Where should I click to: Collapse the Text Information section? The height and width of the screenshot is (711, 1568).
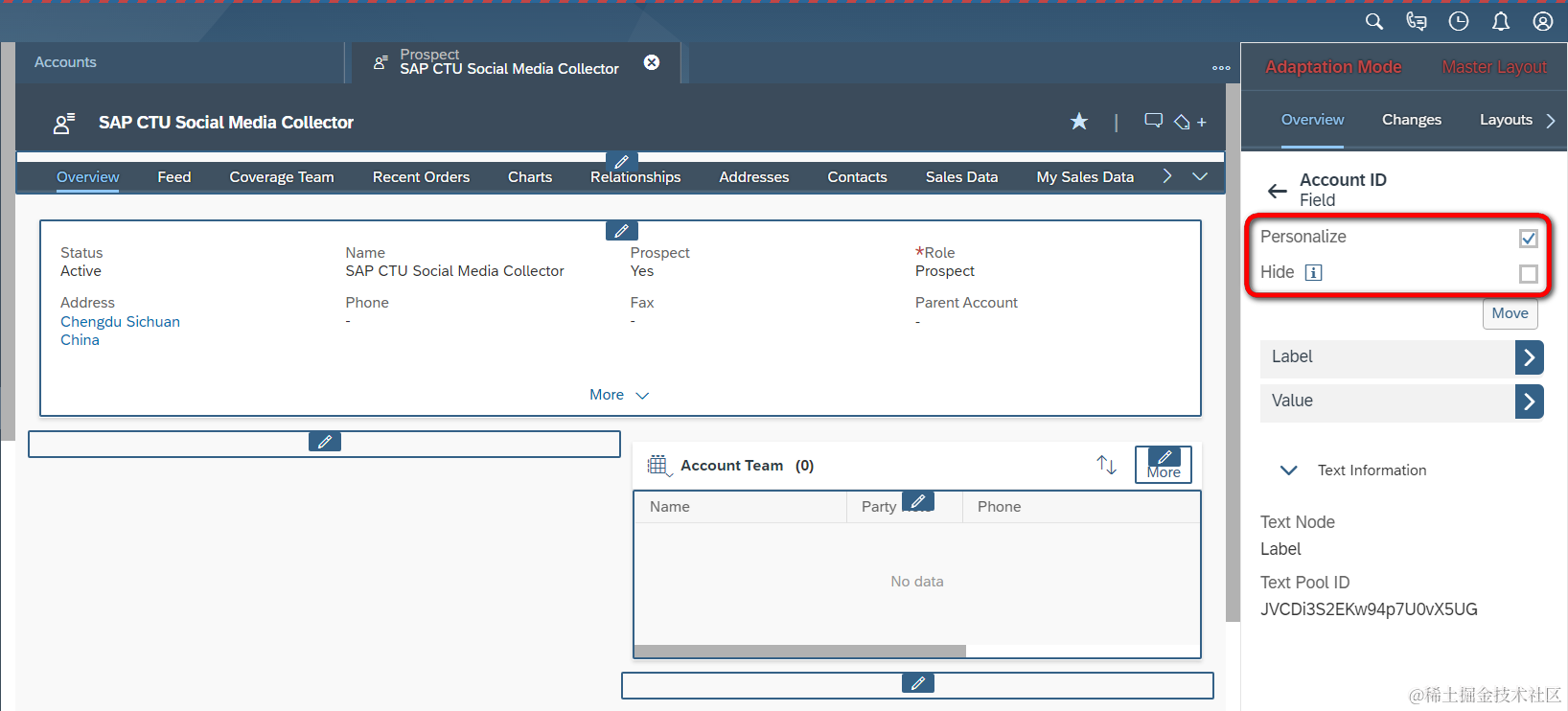click(1289, 470)
